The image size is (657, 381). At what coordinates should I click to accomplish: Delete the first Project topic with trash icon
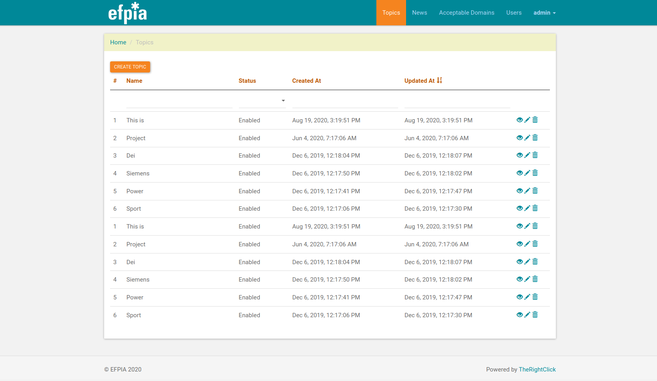pyautogui.click(x=535, y=137)
